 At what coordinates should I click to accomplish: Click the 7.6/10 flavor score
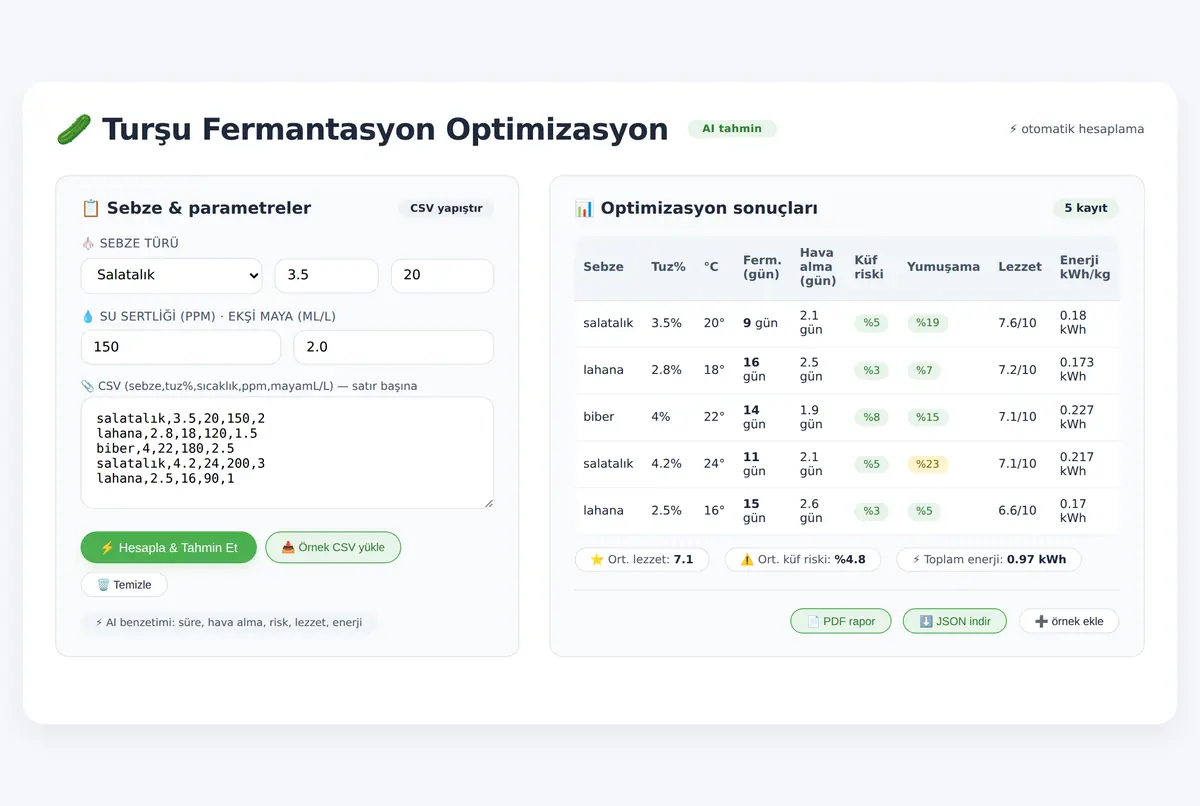1018,323
